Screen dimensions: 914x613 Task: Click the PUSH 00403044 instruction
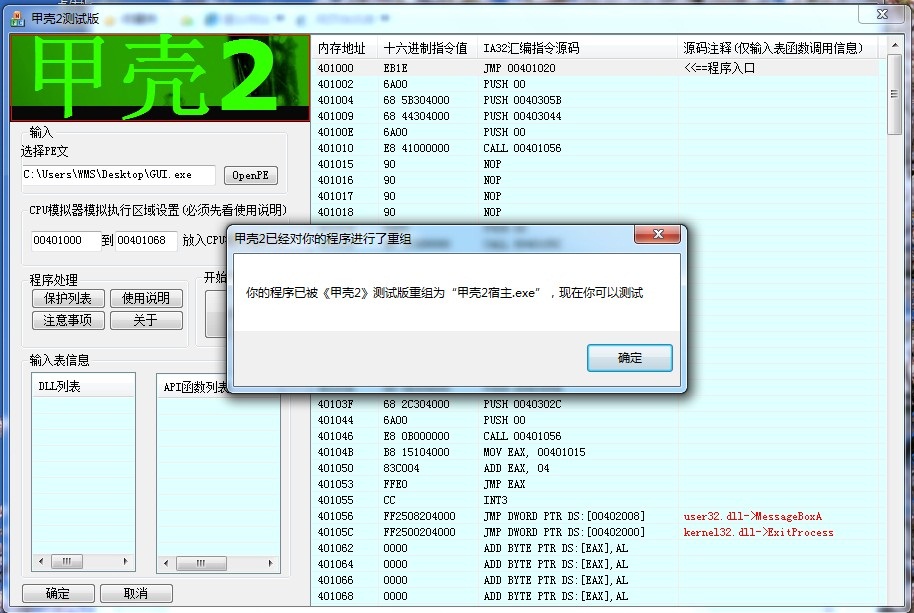pyautogui.click(x=522, y=116)
